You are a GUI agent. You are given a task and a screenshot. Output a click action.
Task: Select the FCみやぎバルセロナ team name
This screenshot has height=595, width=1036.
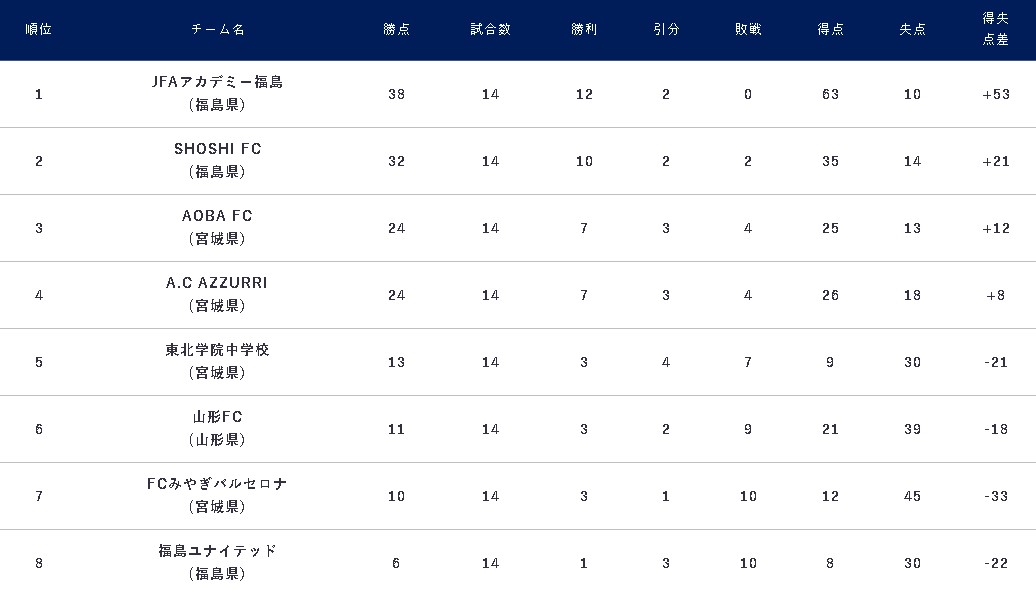(x=217, y=483)
